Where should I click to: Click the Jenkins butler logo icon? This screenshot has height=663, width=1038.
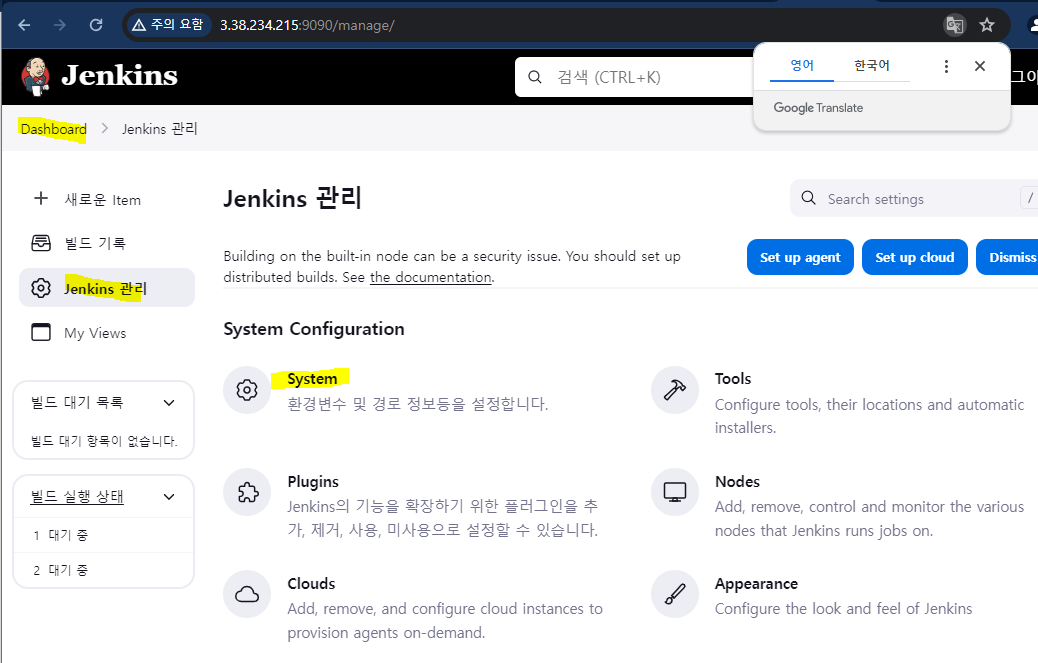click(35, 76)
